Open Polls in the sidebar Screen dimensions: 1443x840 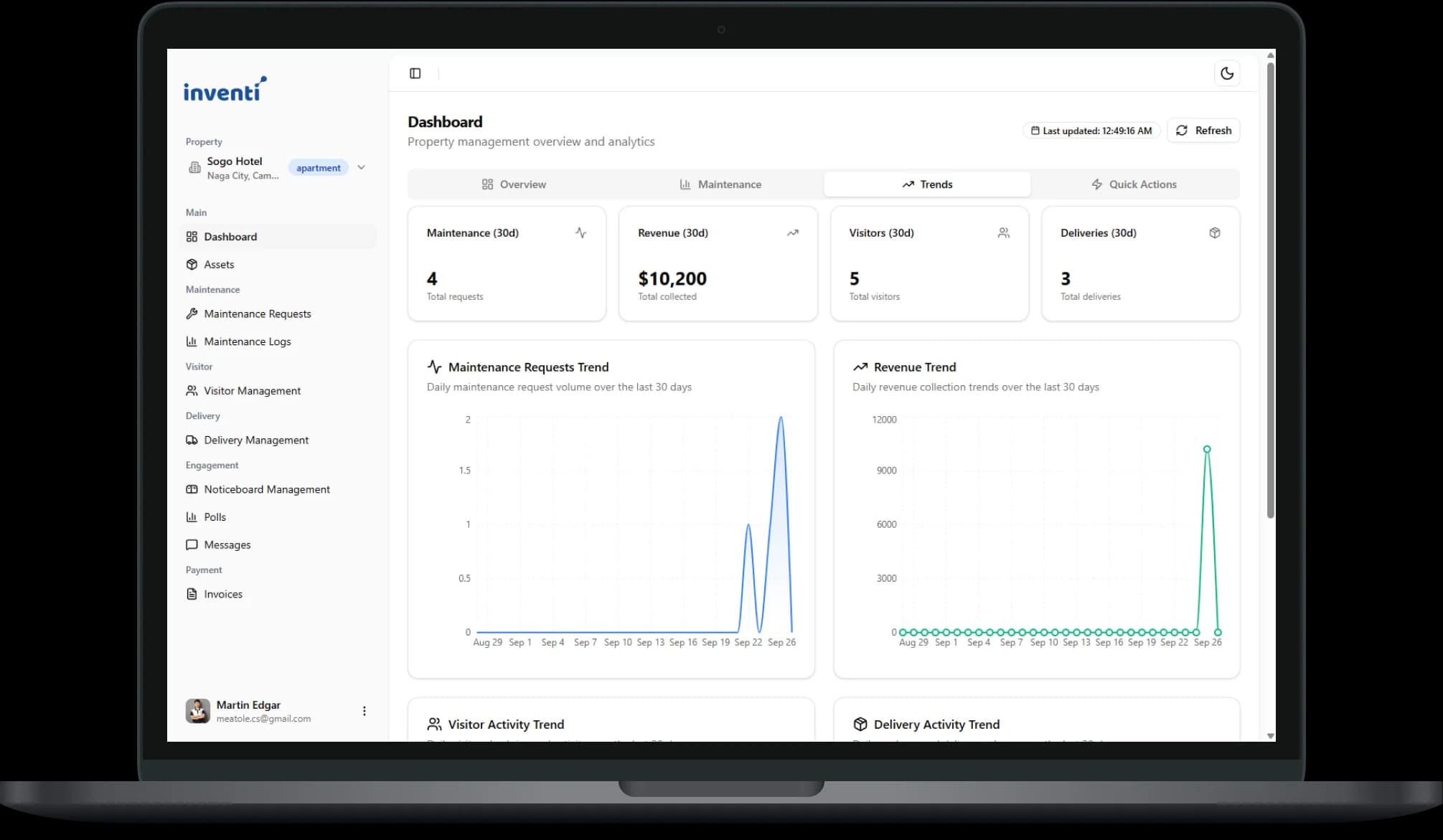click(215, 517)
